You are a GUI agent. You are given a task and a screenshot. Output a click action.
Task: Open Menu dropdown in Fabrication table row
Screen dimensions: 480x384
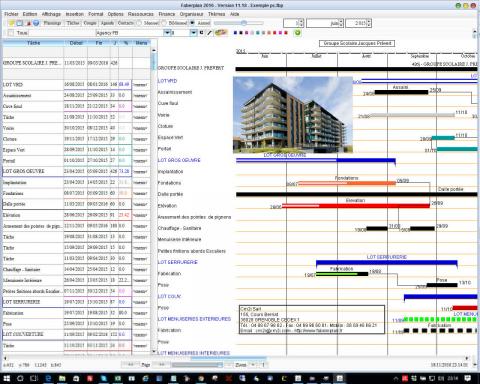(140, 313)
